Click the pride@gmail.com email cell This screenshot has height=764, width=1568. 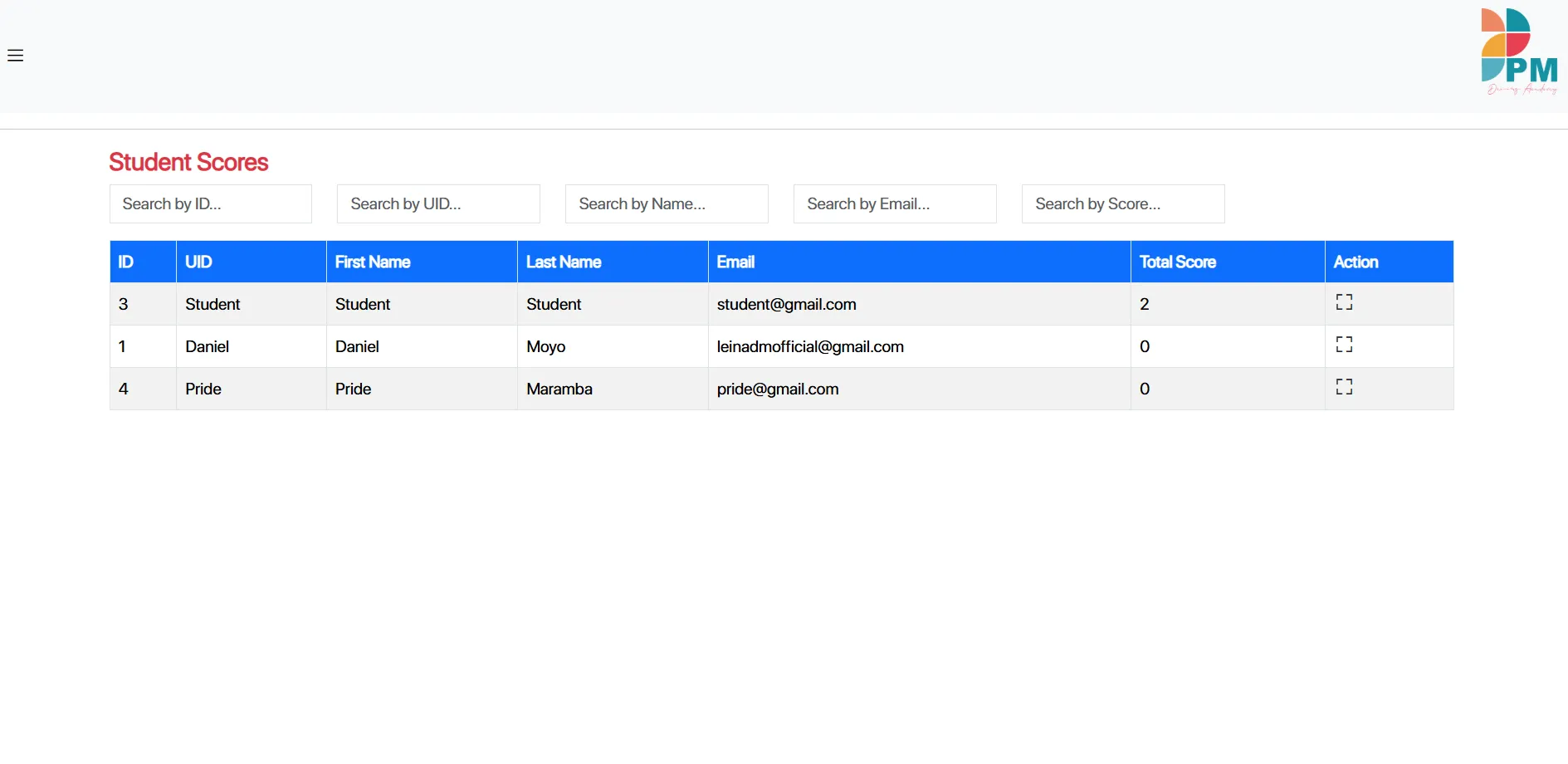coord(778,389)
